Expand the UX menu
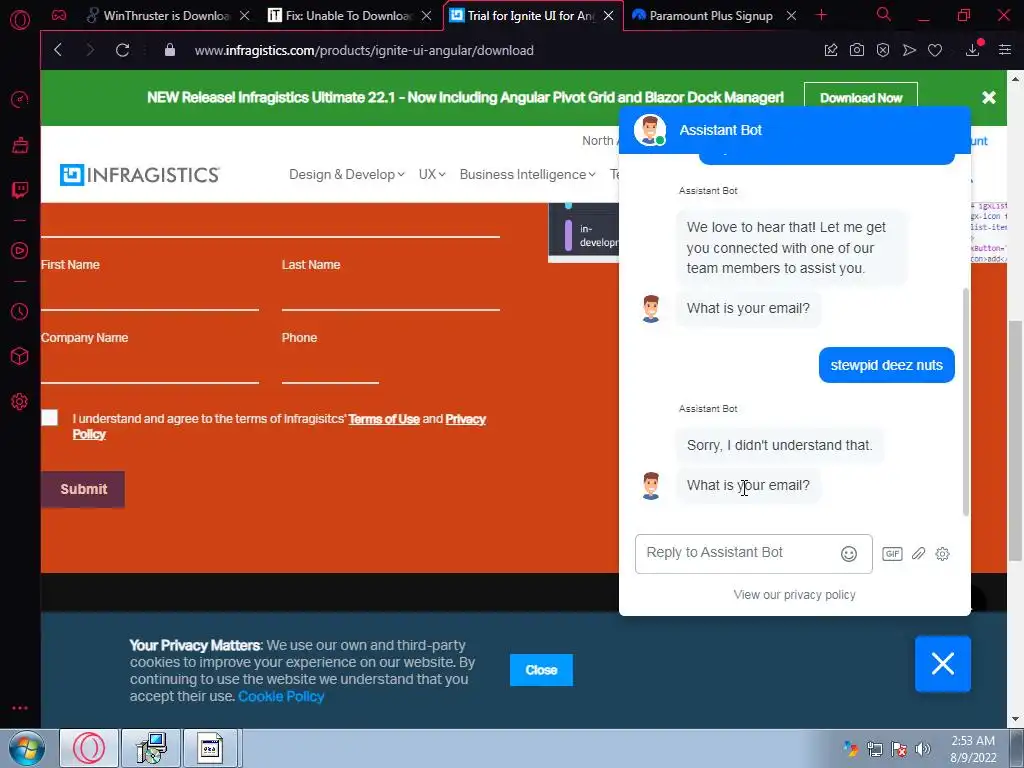The width and height of the screenshot is (1024, 768). pyautogui.click(x=432, y=174)
